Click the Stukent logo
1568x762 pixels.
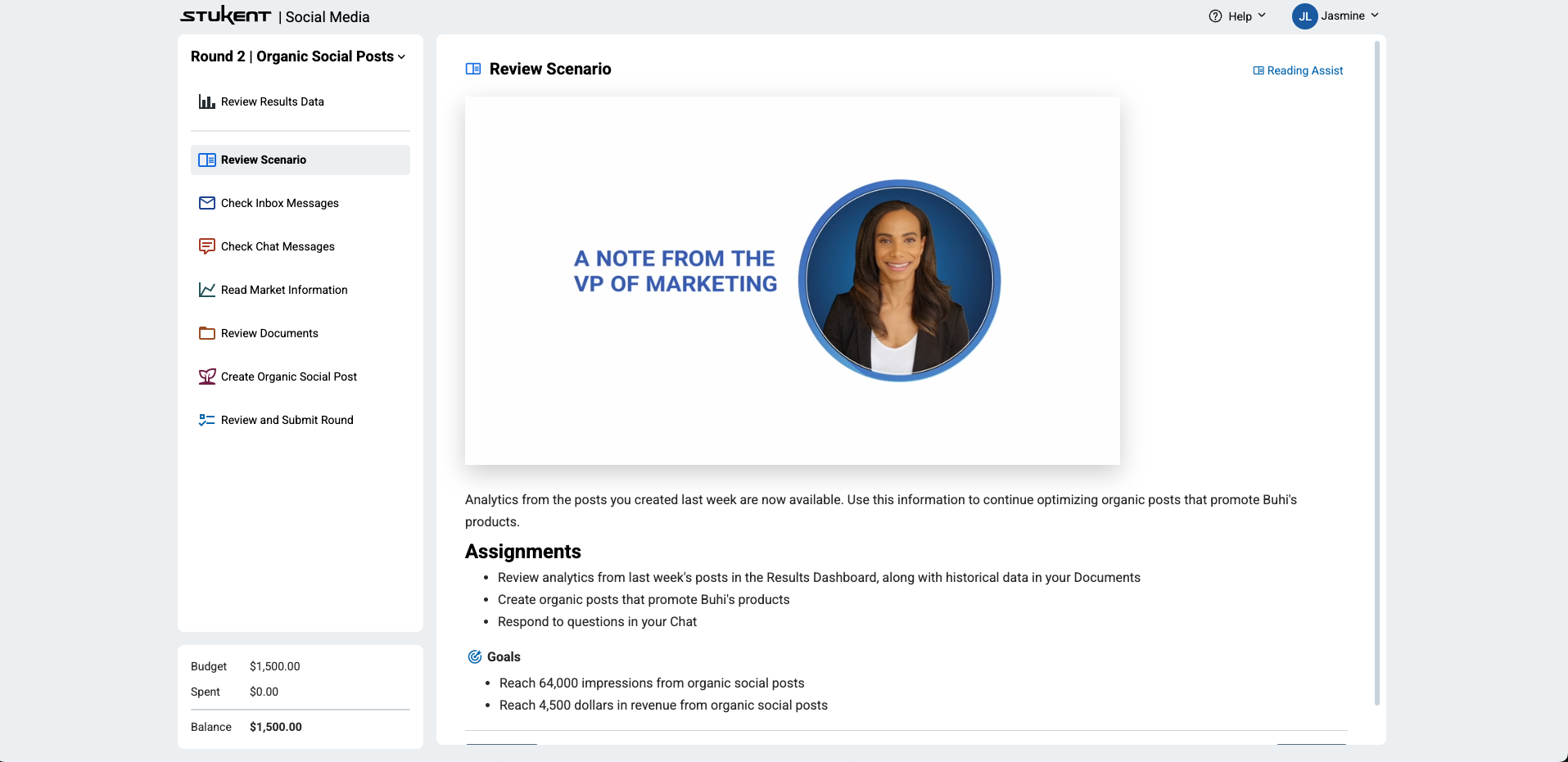[226, 16]
